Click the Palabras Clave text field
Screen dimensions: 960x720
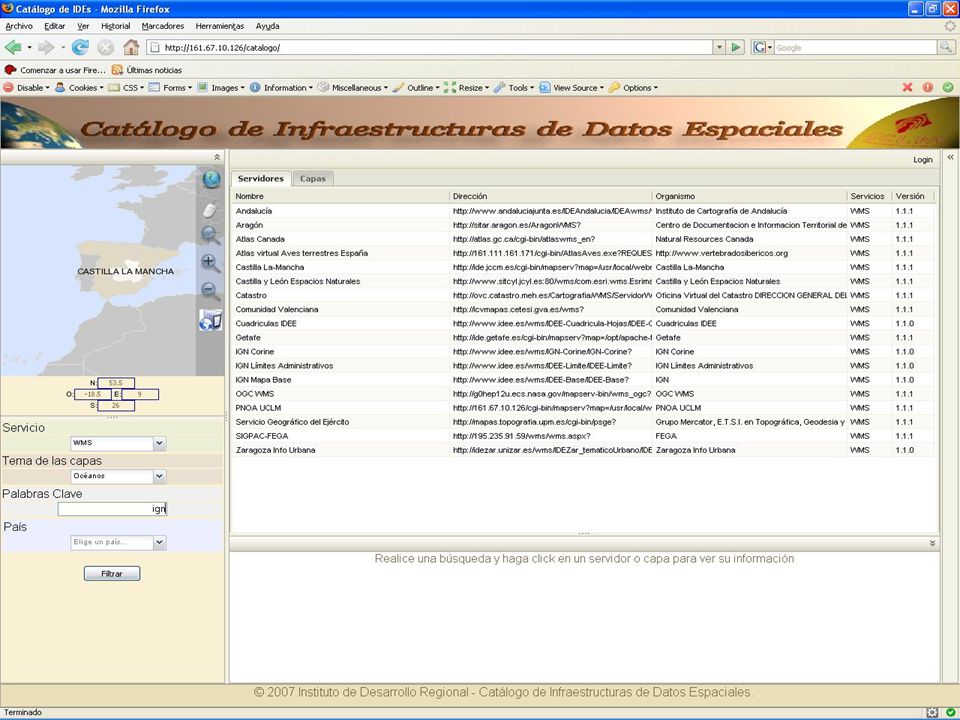pos(112,509)
